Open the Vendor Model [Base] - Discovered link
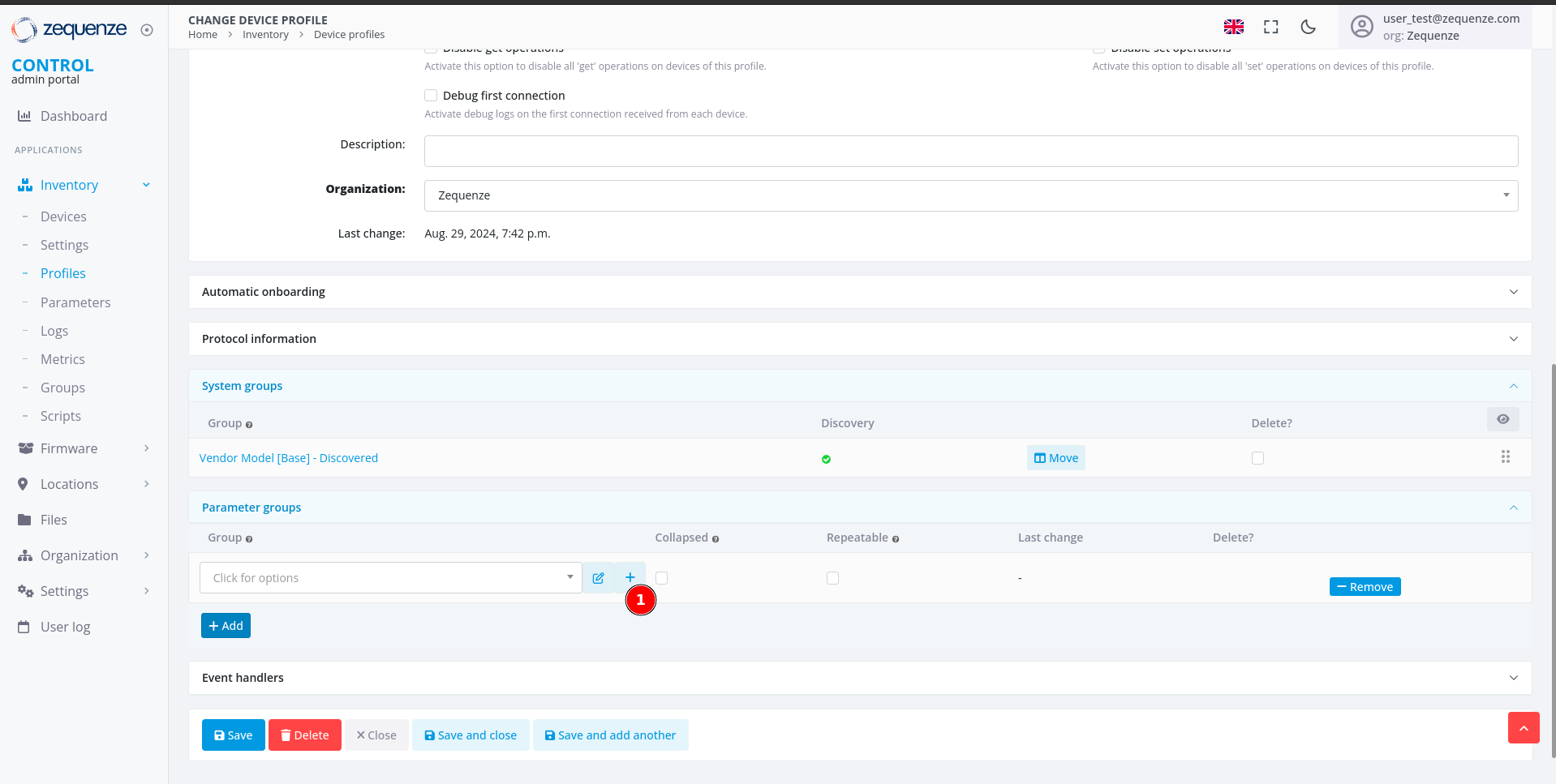The width and height of the screenshot is (1556, 784). (288, 458)
